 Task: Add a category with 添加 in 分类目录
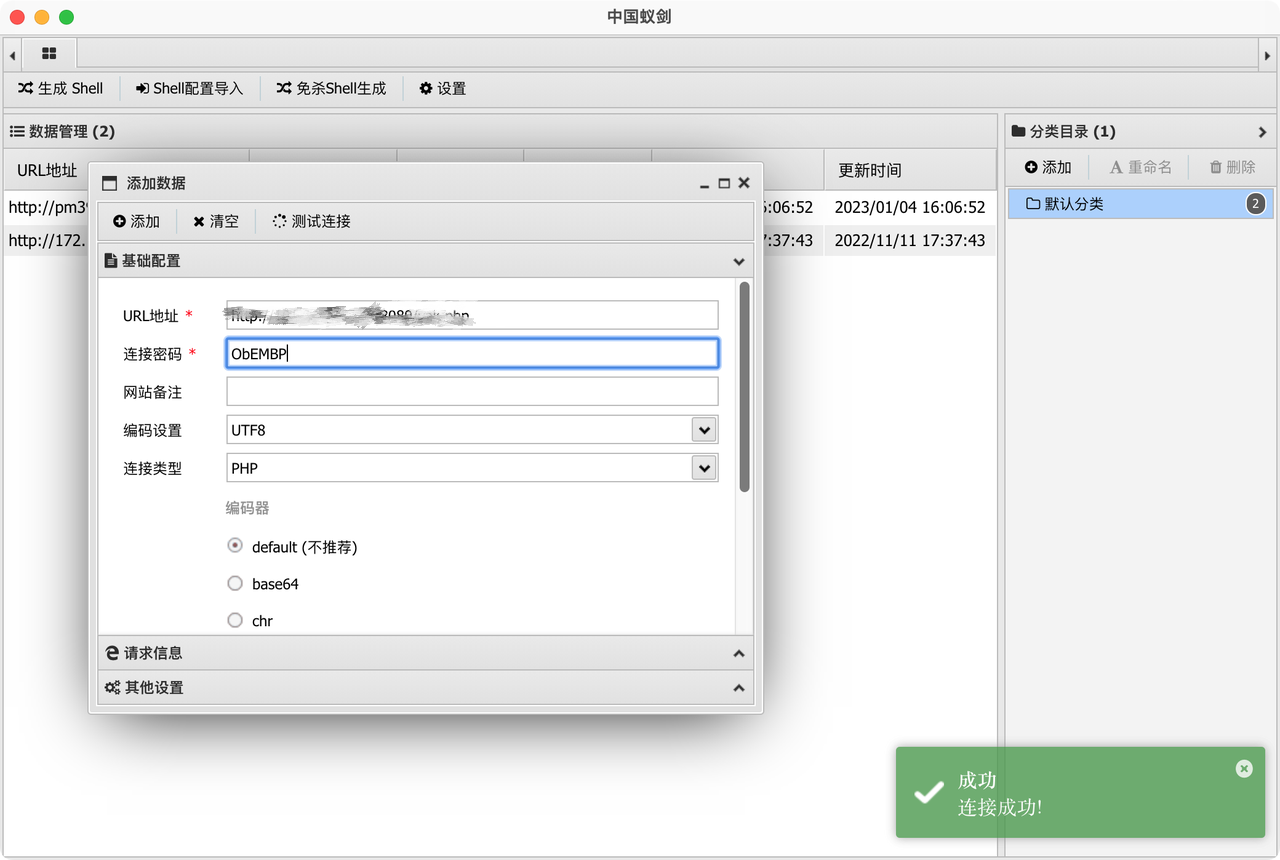(x=1047, y=167)
